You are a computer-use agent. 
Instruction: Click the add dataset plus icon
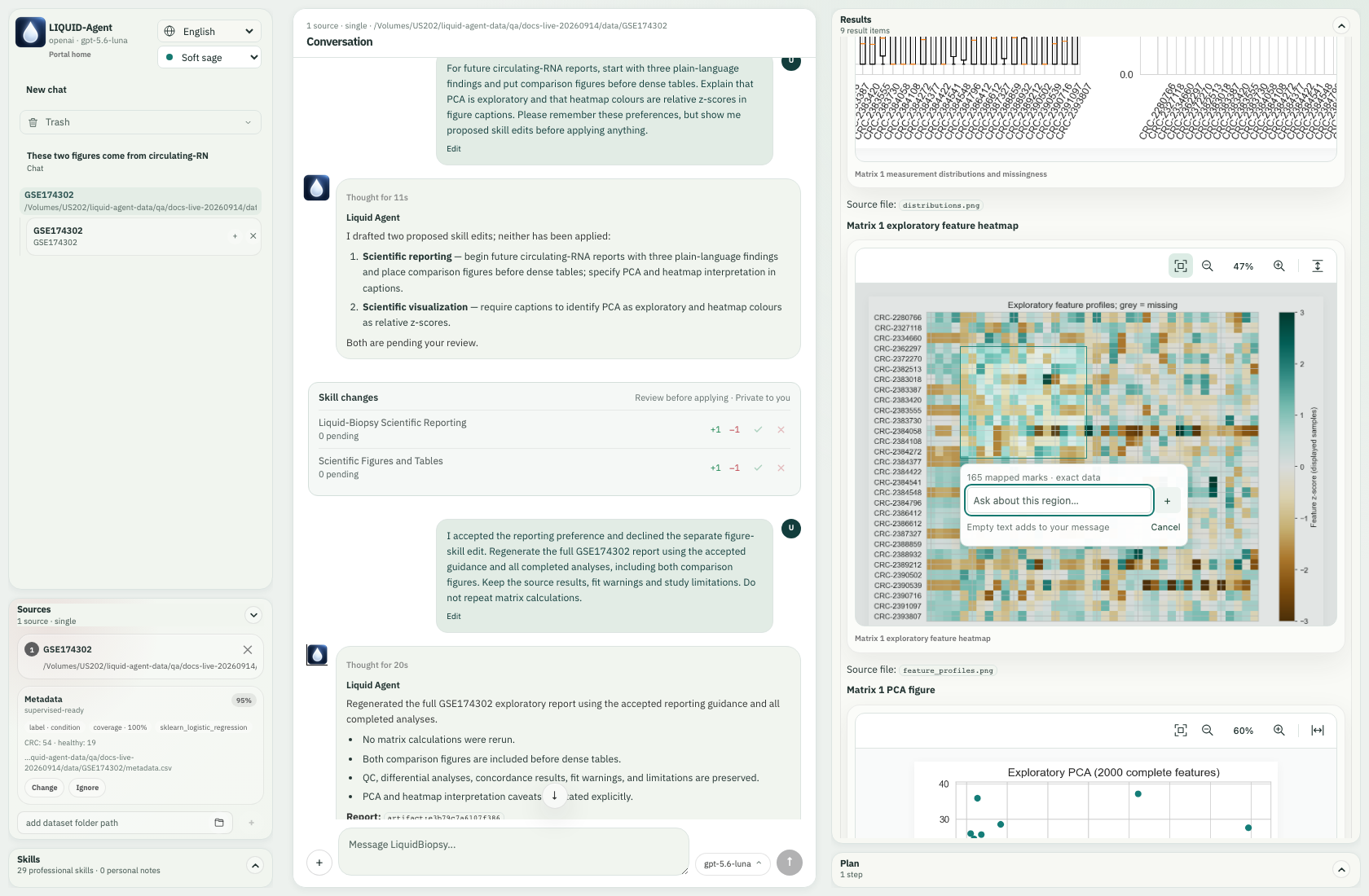251,823
